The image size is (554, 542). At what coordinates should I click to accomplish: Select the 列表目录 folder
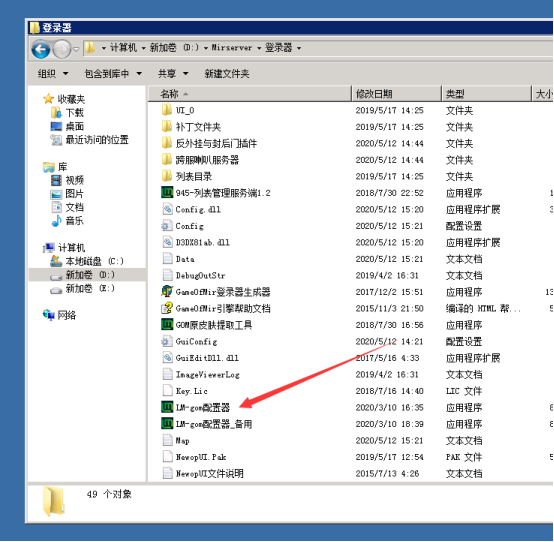[x=187, y=177]
